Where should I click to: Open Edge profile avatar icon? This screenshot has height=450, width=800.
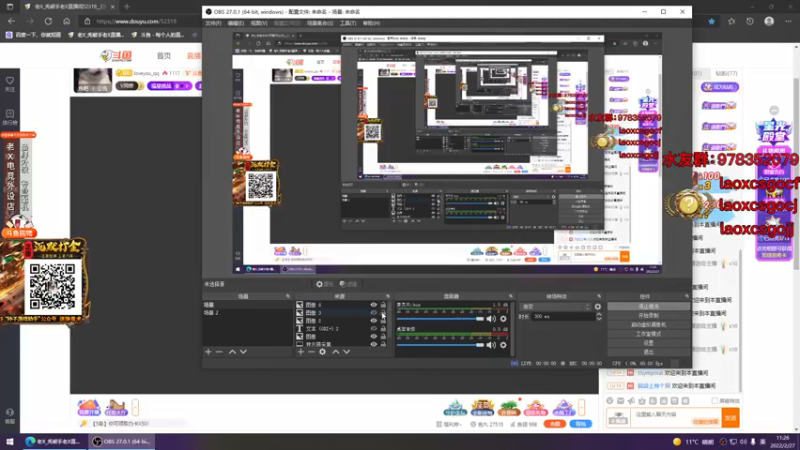[x=769, y=21]
